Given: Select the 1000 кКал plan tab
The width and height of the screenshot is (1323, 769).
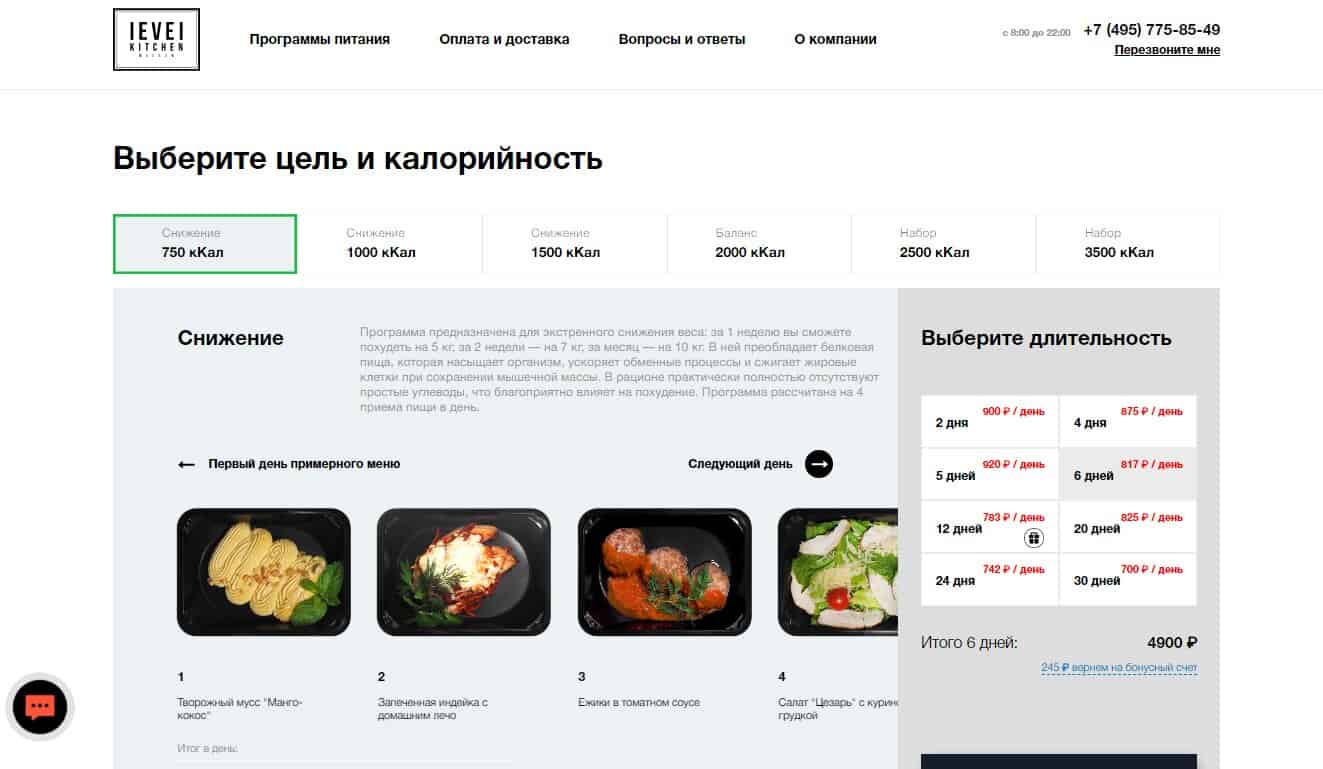Looking at the screenshot, I should click(390, 243).
